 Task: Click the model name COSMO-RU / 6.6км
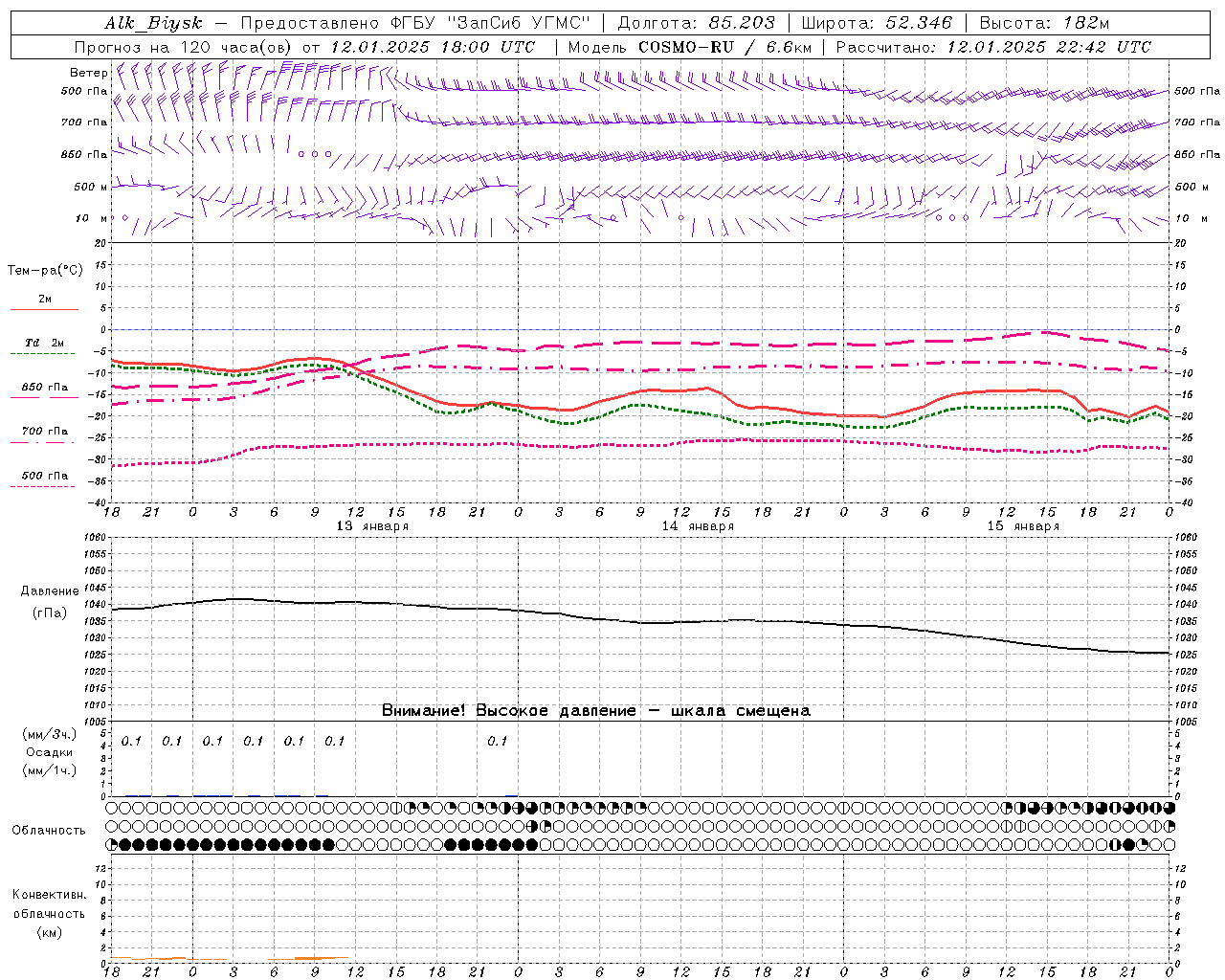coord(724,47)
